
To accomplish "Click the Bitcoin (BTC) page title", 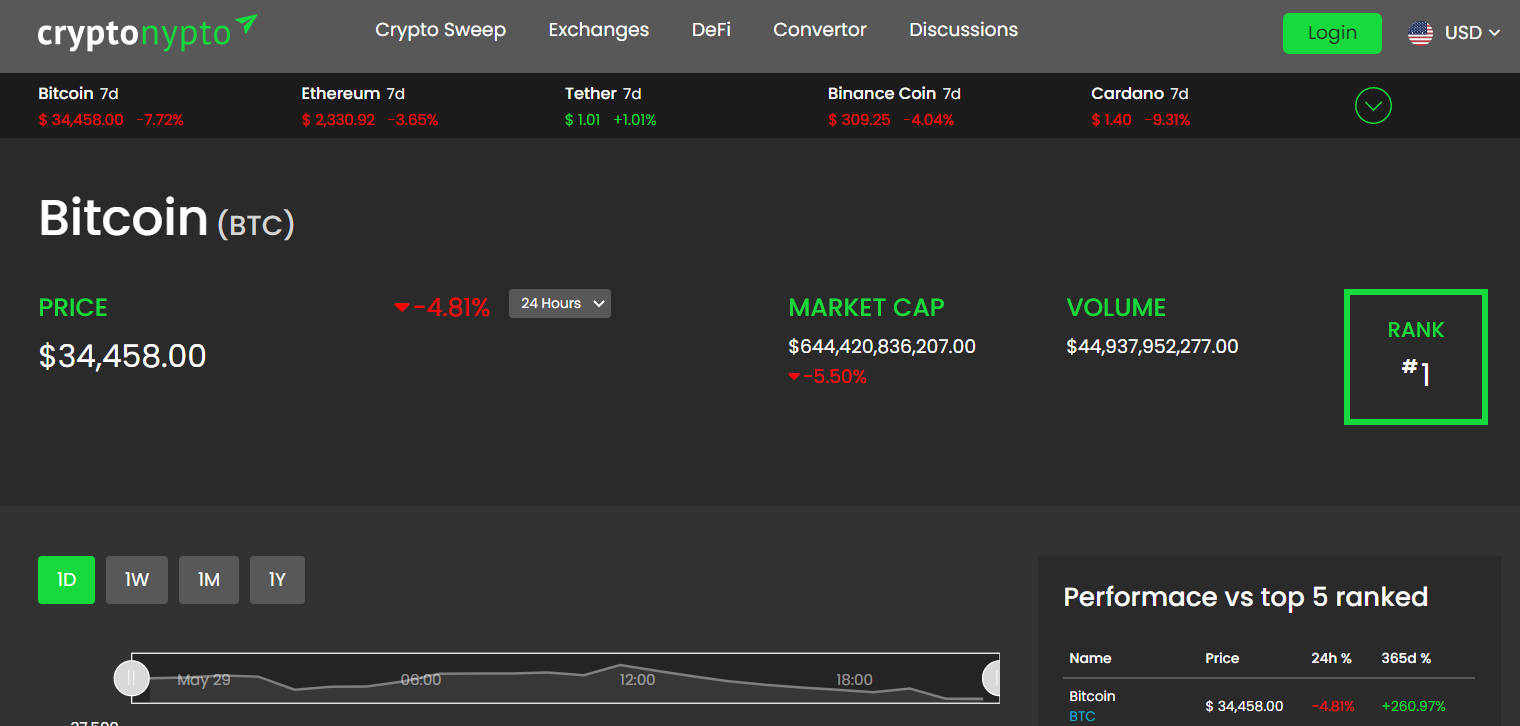I will pos(166,218).
